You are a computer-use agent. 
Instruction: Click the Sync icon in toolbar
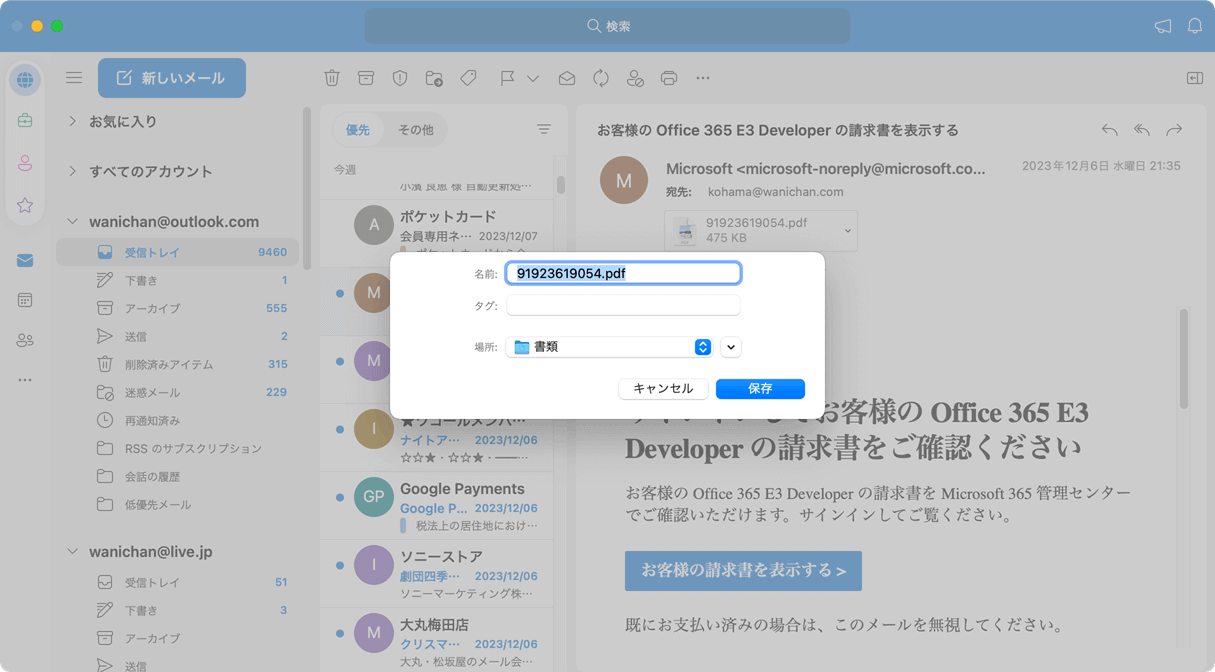(x=601, y=78)
